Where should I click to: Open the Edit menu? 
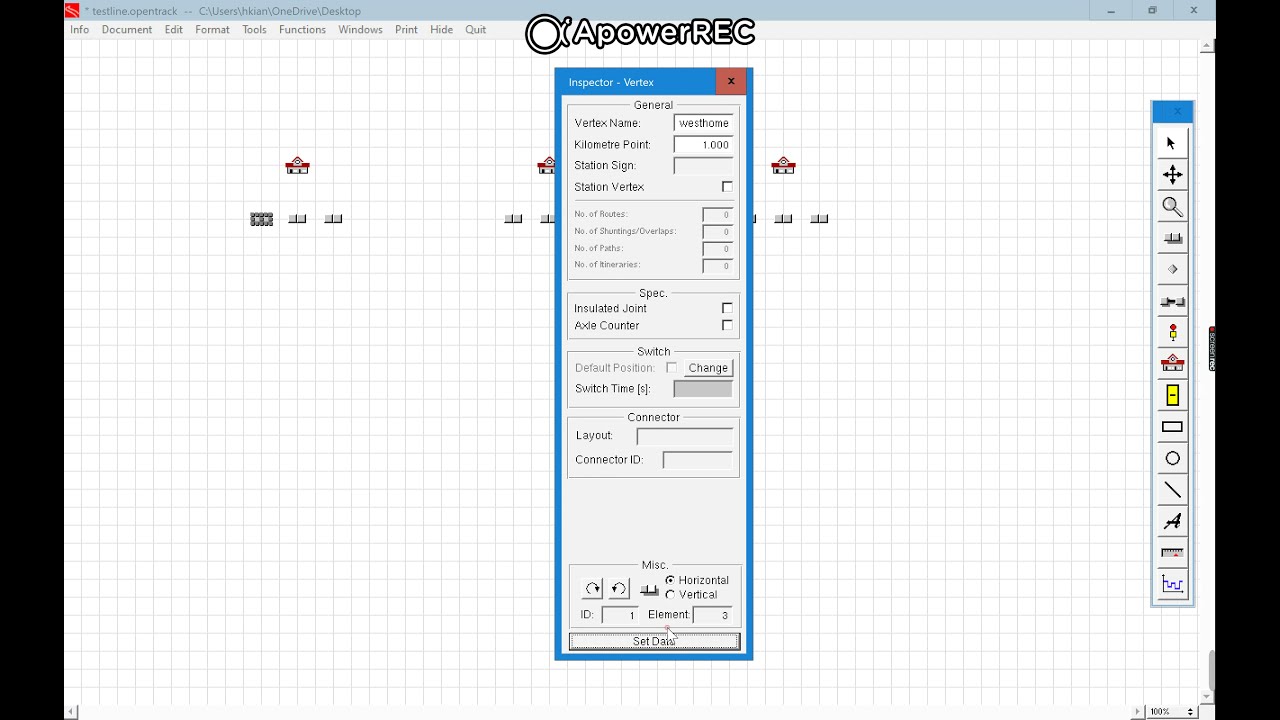tap(174, 30)
